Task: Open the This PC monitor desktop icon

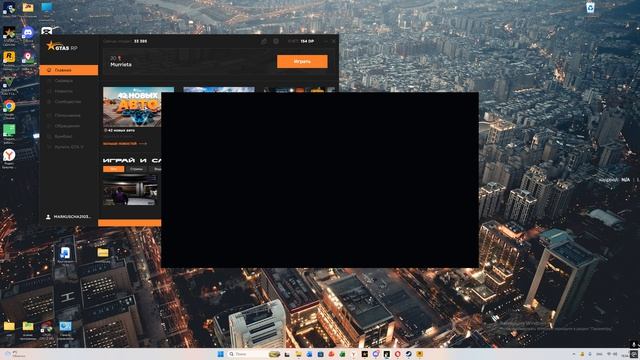Action: click(47, 8)
